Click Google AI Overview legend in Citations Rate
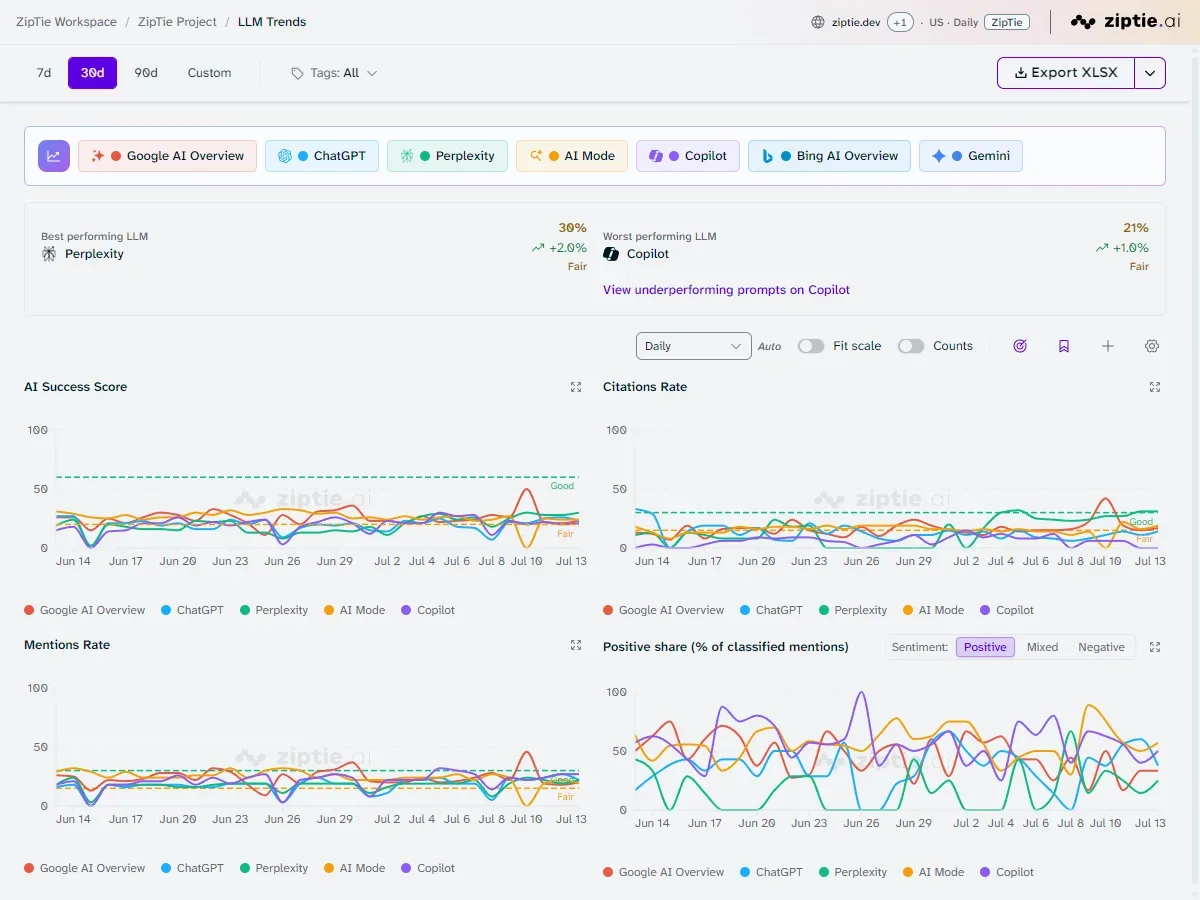This screenshot has width=1200, height=900. pos(664,610)
